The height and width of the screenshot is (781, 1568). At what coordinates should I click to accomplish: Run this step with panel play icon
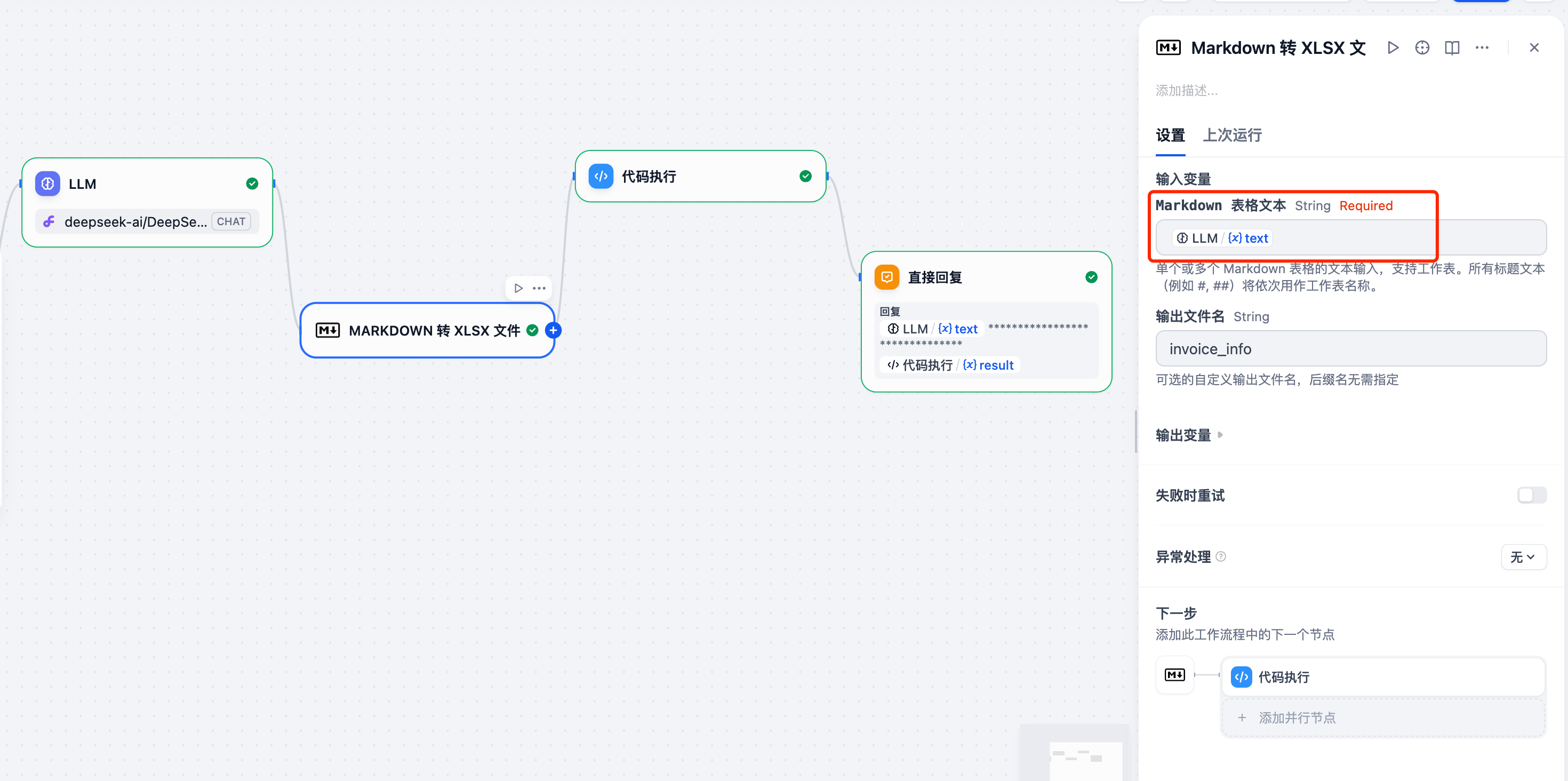[1393, 47]
